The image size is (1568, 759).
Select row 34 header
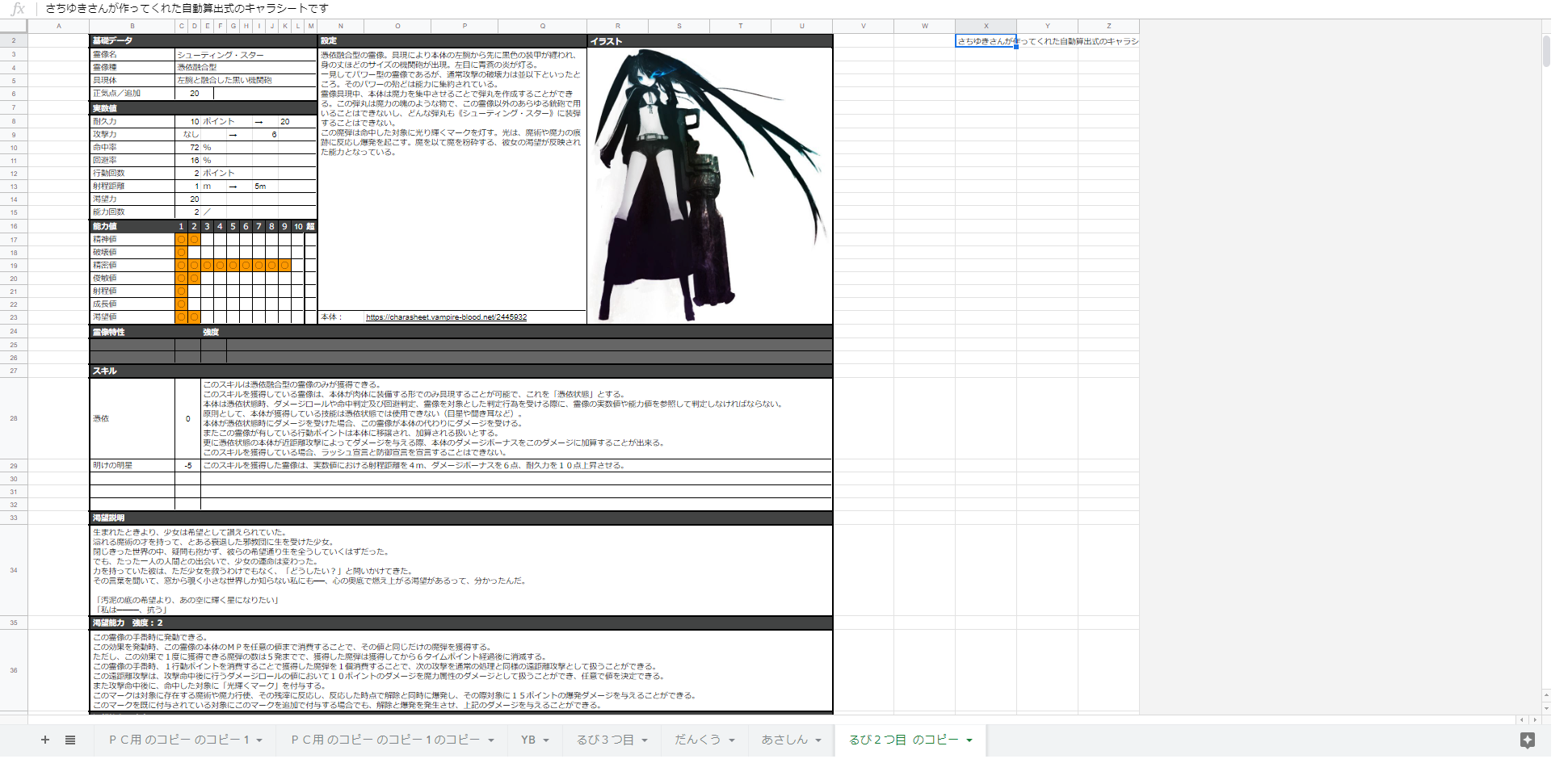(14, 570)
